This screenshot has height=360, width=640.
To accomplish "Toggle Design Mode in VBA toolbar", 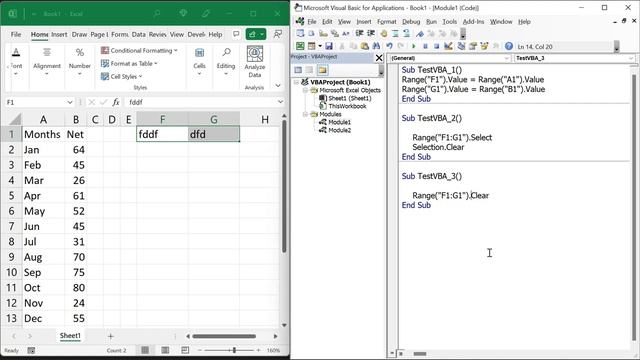I will (x=448, y=46).
